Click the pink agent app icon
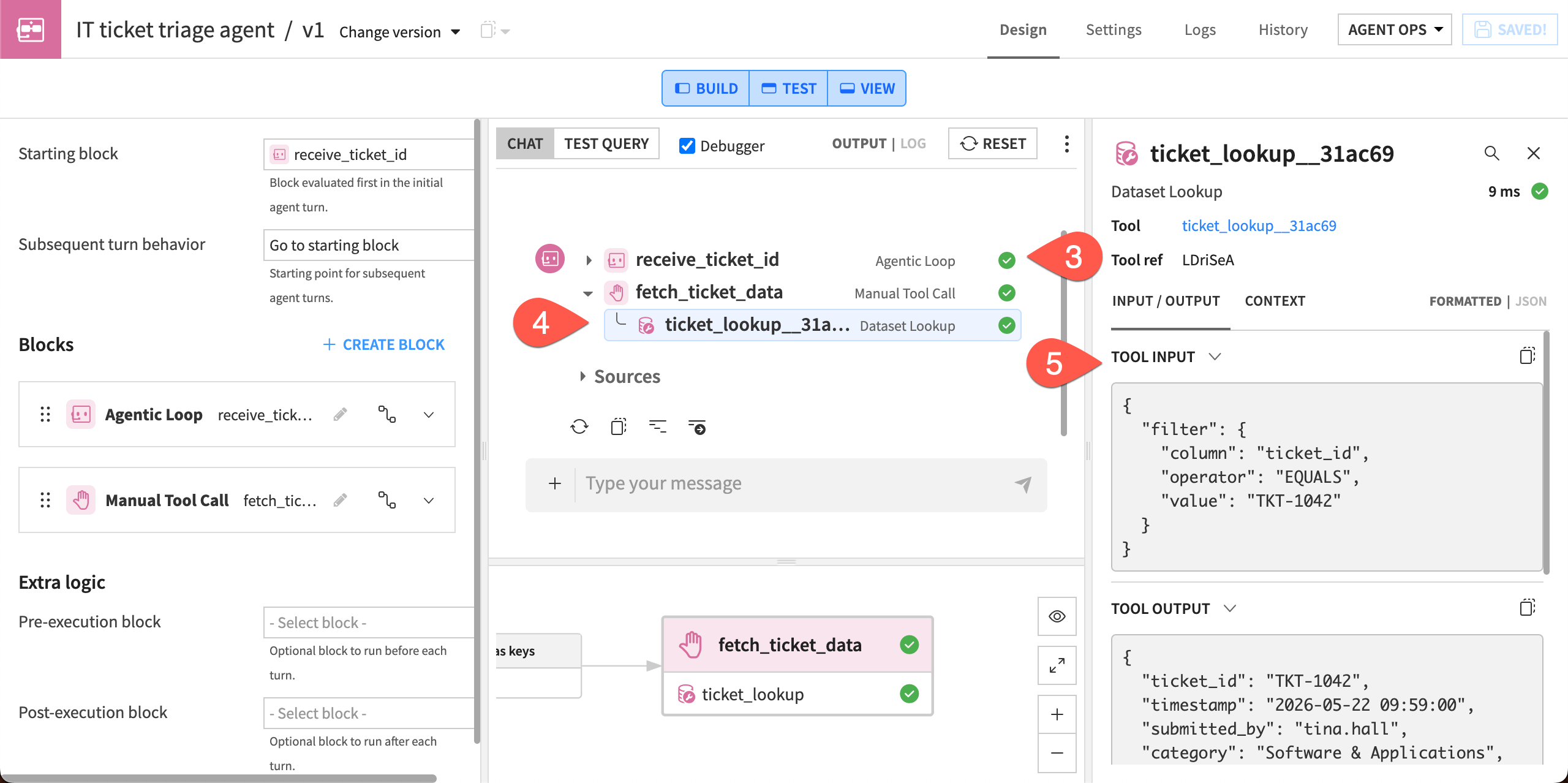The height and width of the screenshot is (783, 1568). point(31,29)
